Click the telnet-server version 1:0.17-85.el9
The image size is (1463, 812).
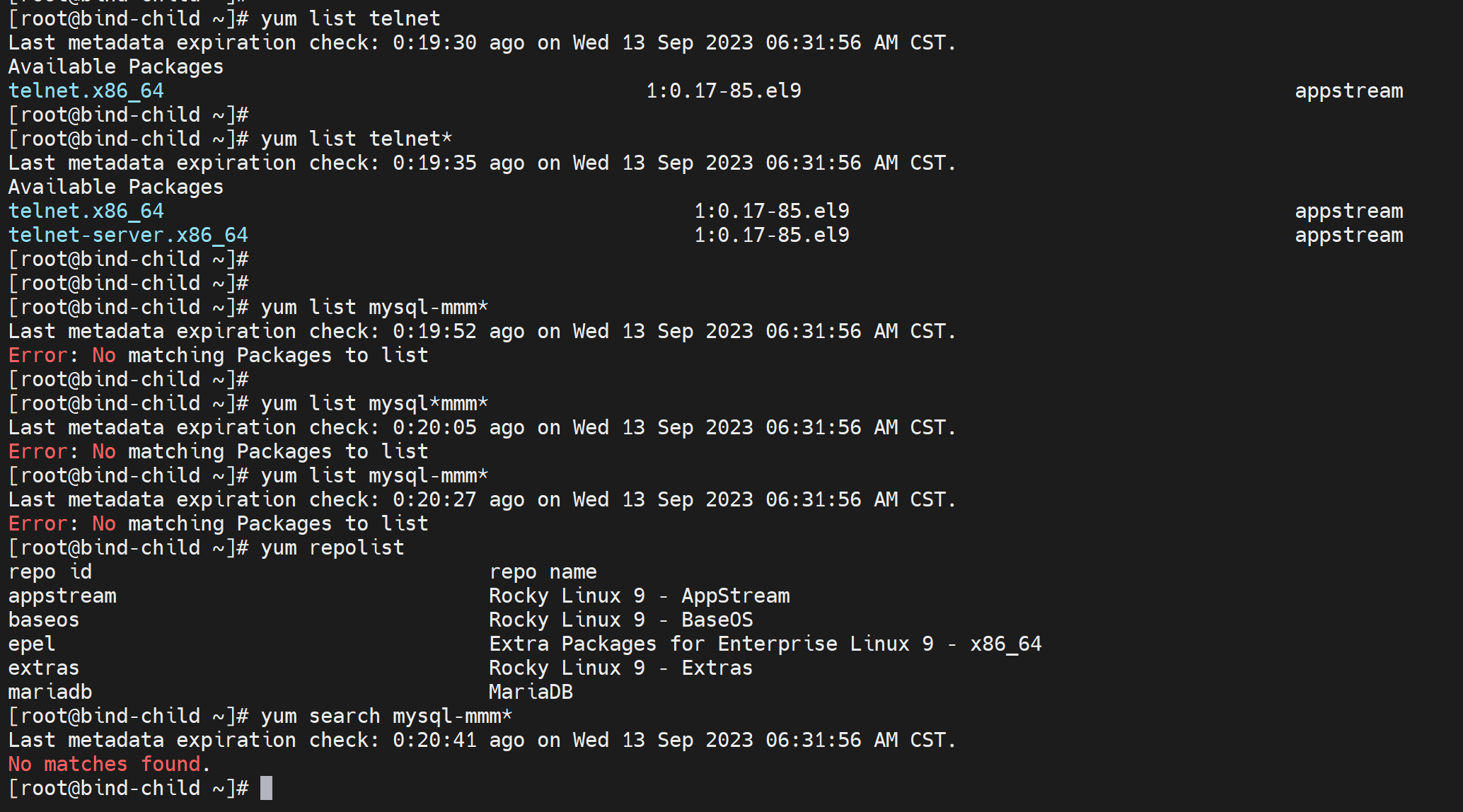pos(771,235)
